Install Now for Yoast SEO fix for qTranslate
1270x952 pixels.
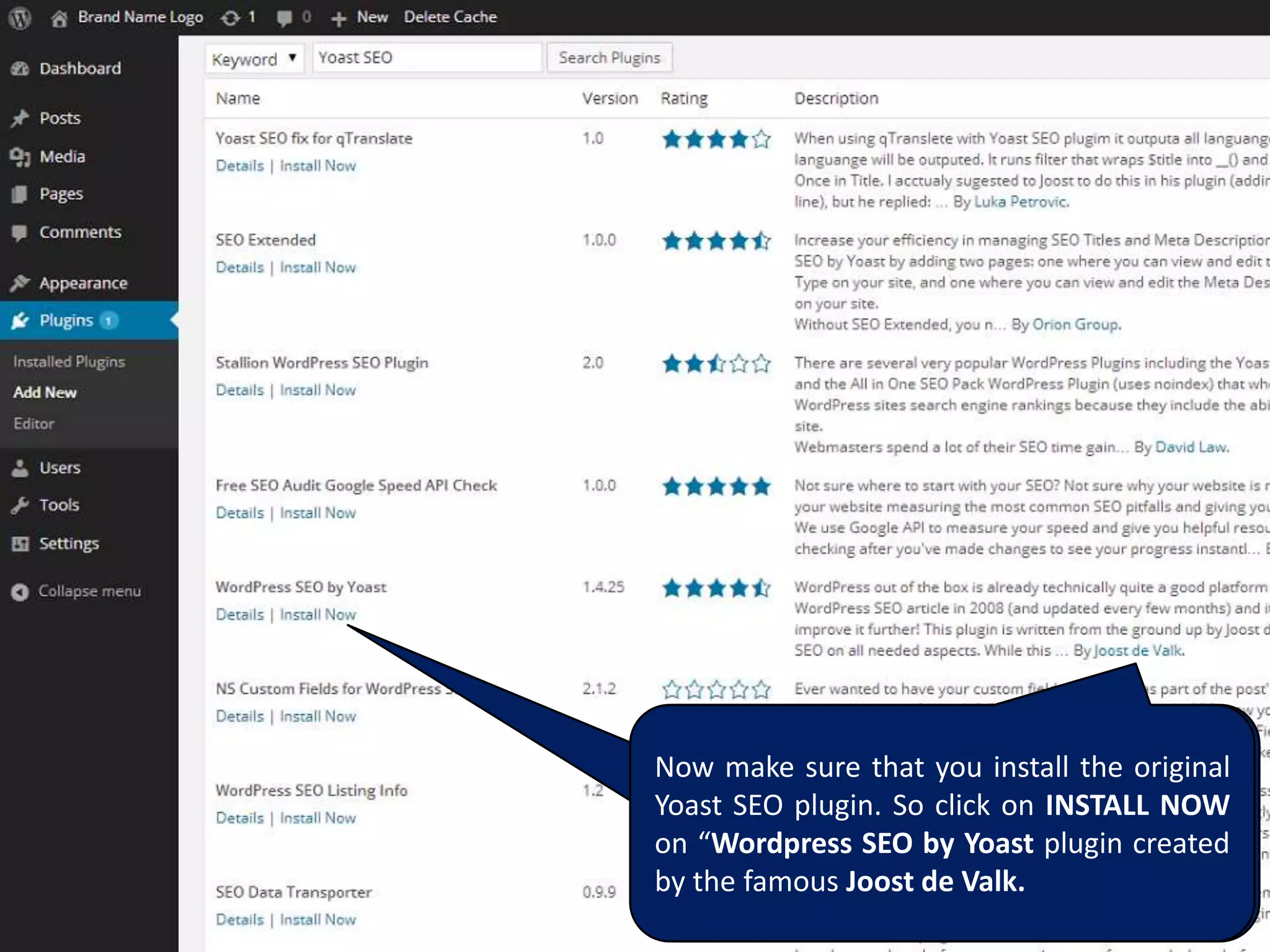pos(317,165)
